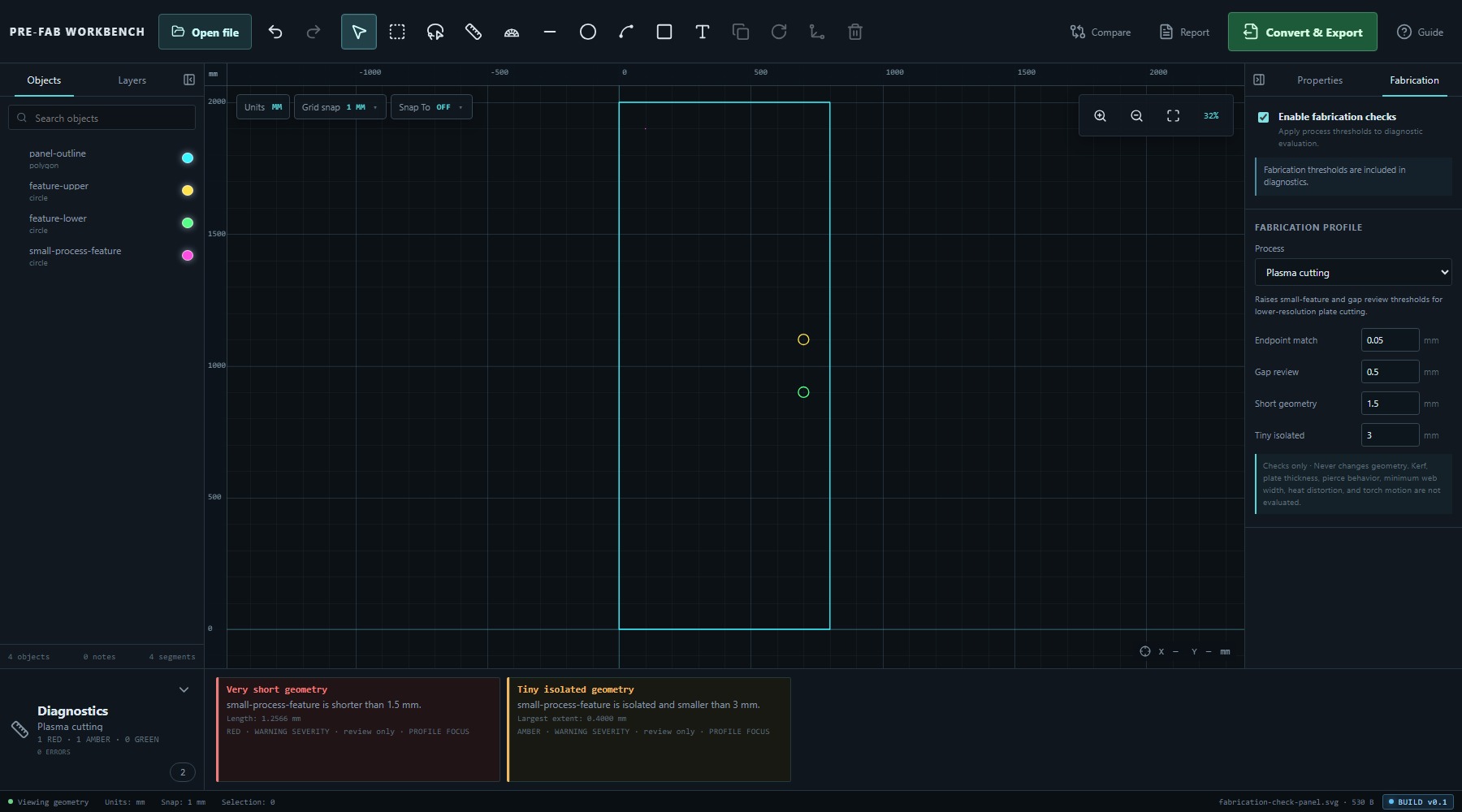1462x812 pixels.
Task: Open the Grid snap dropdown
Action: point(340,107)
